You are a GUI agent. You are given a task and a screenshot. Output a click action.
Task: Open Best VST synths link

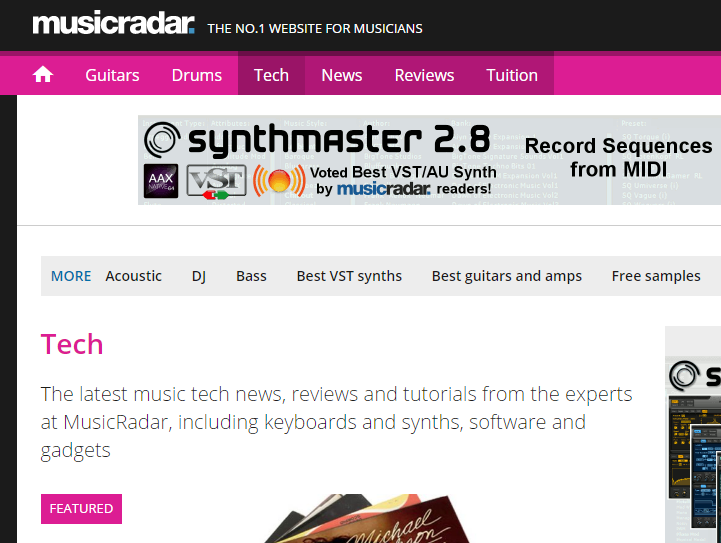tap(349, 276)
